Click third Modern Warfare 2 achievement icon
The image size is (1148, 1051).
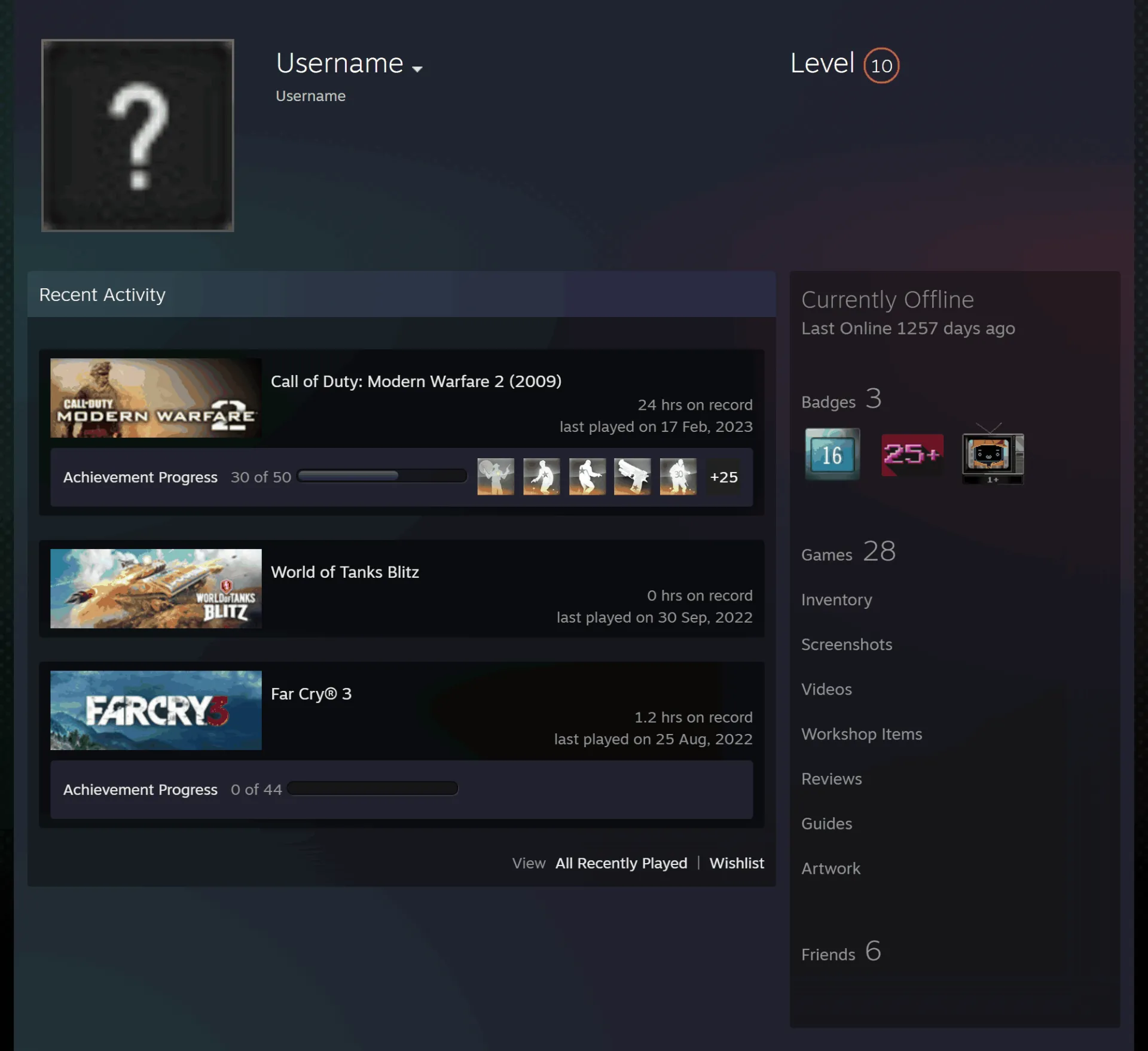pos(587,477)
